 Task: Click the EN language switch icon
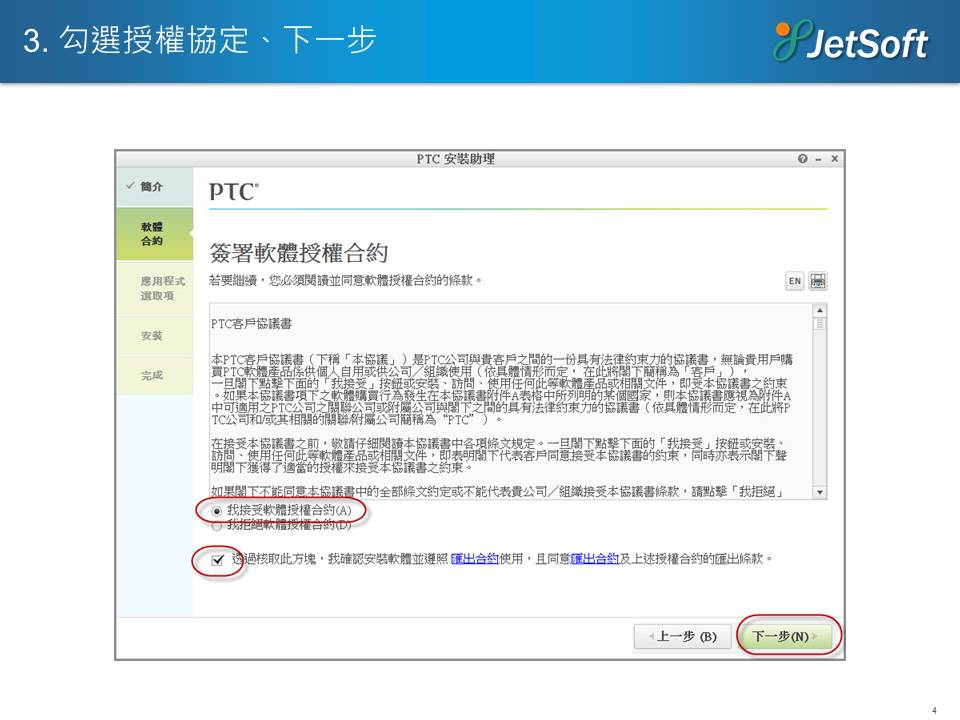tap(795, 281)
